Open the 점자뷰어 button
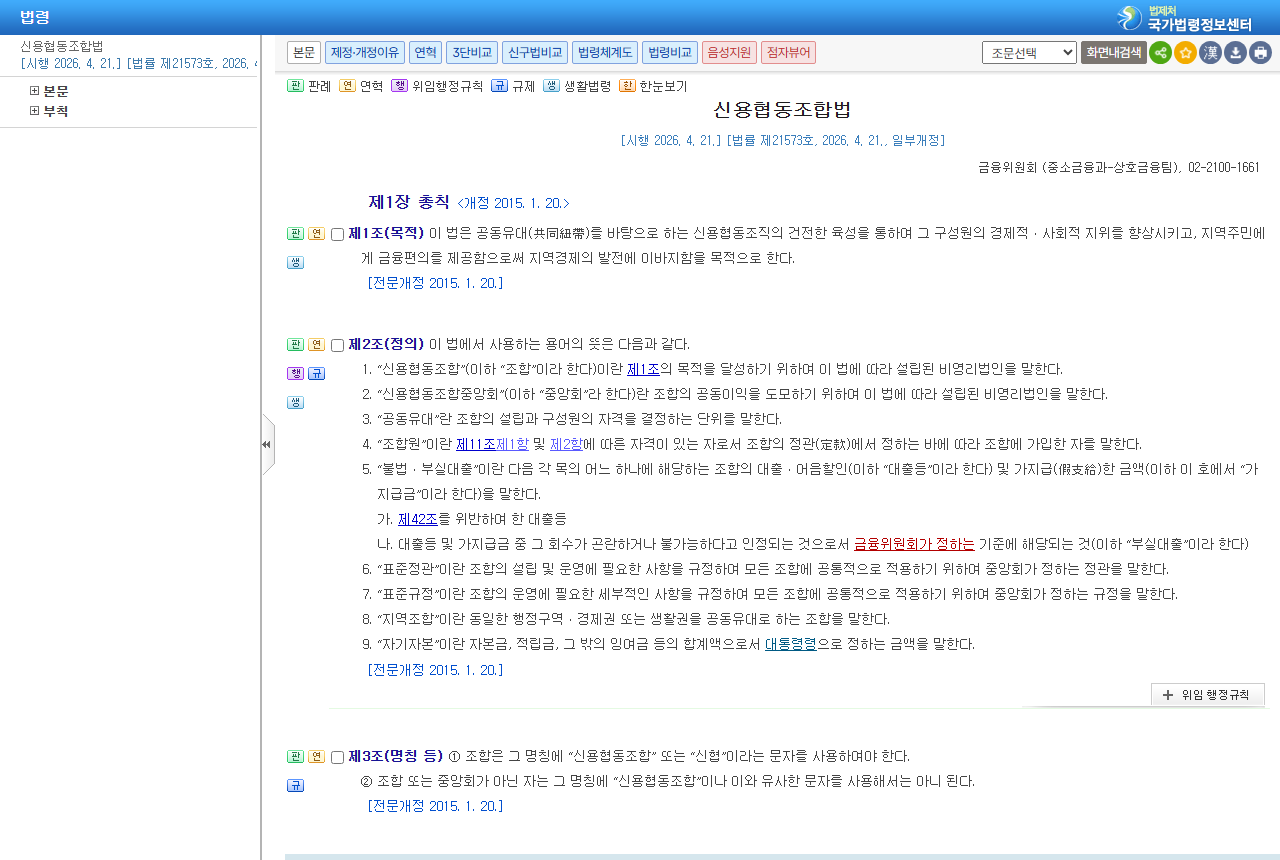The image size is (1280, 860). (788, 53)
